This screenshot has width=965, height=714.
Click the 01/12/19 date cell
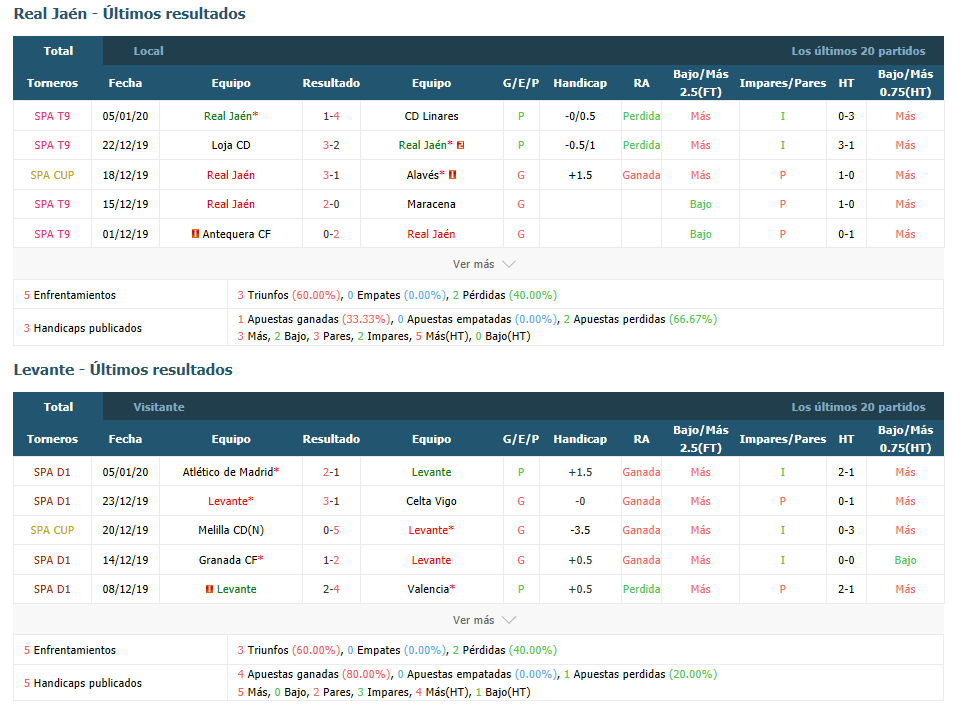pos(126,234)
